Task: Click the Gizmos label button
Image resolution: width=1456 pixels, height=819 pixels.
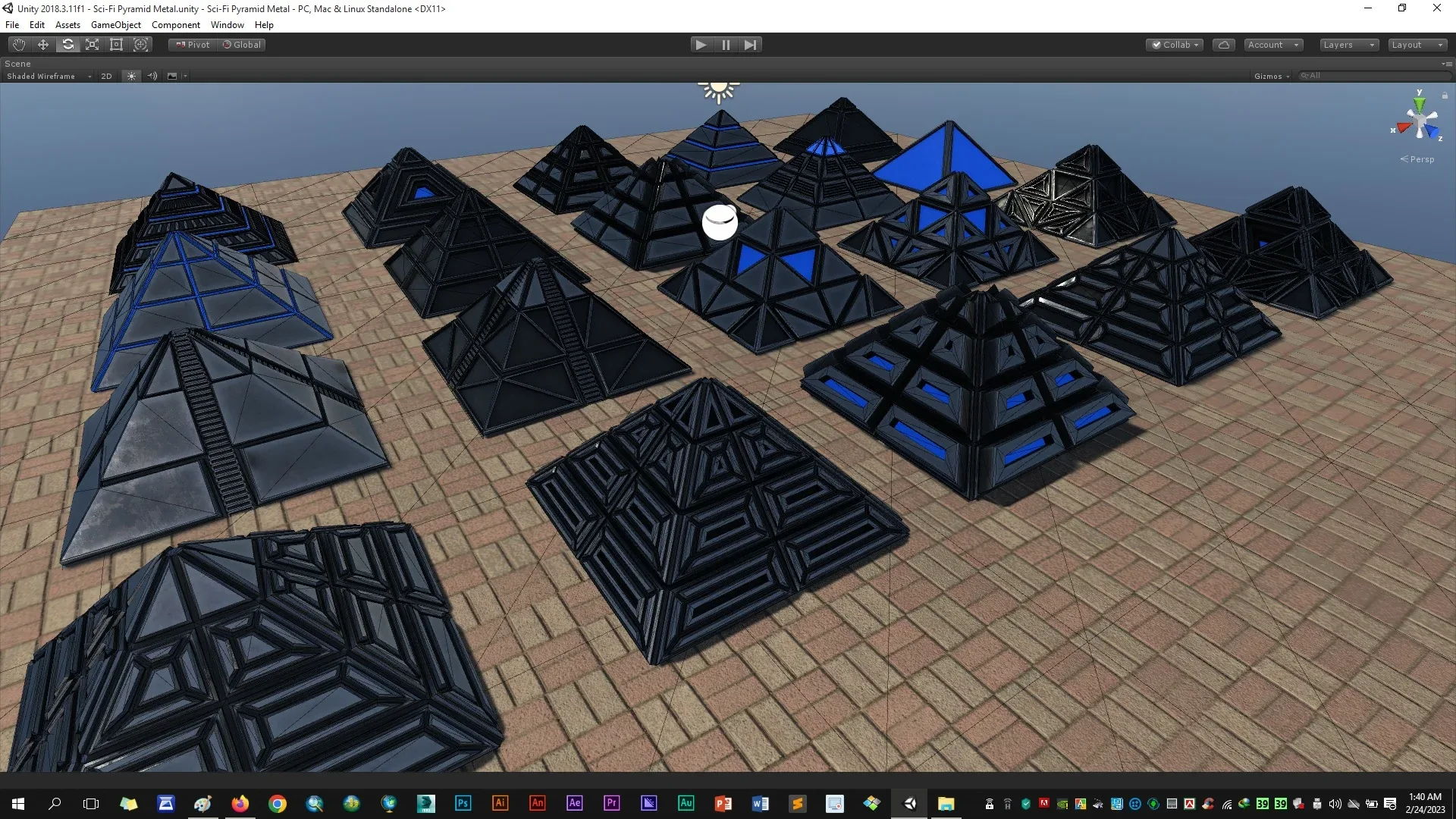Action: 1267,76
